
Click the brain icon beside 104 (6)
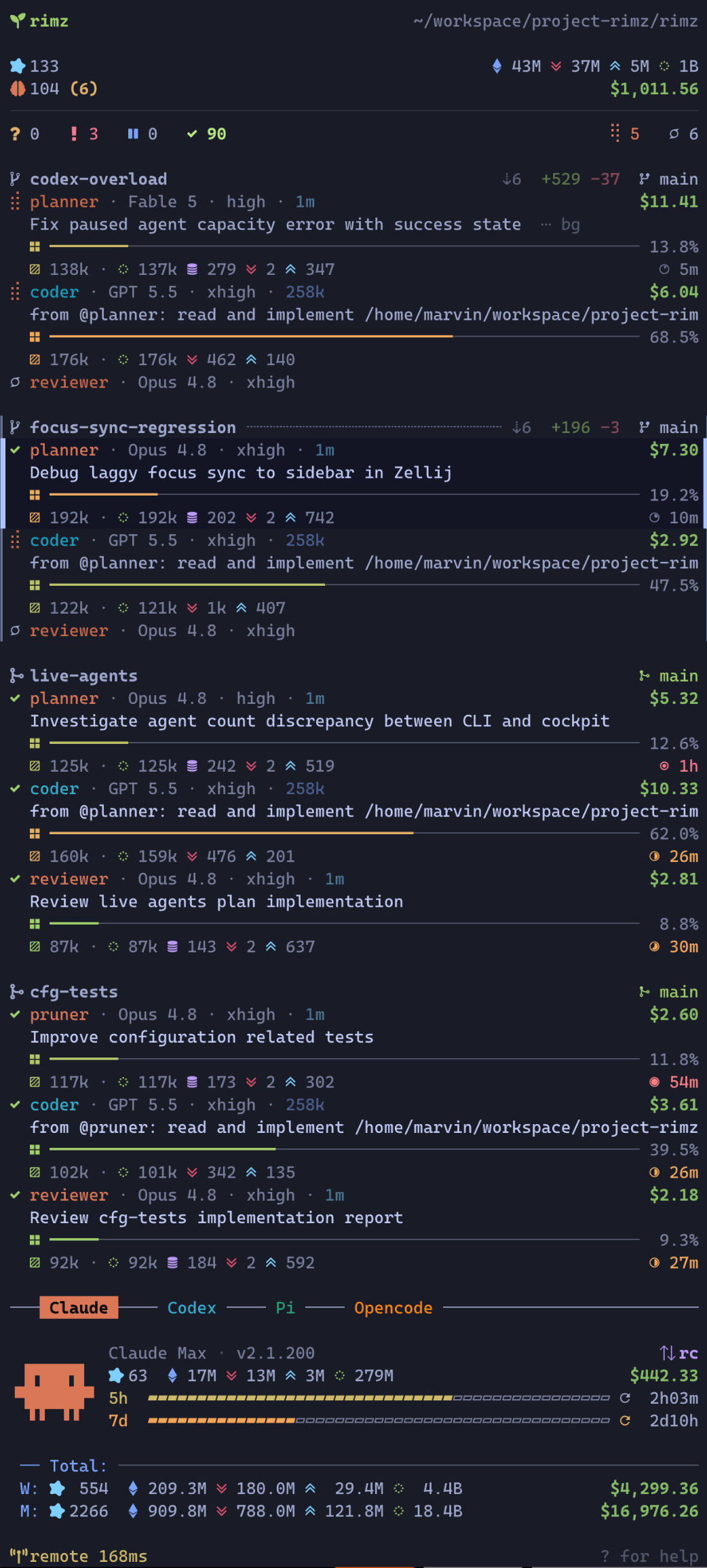point(18,88)
